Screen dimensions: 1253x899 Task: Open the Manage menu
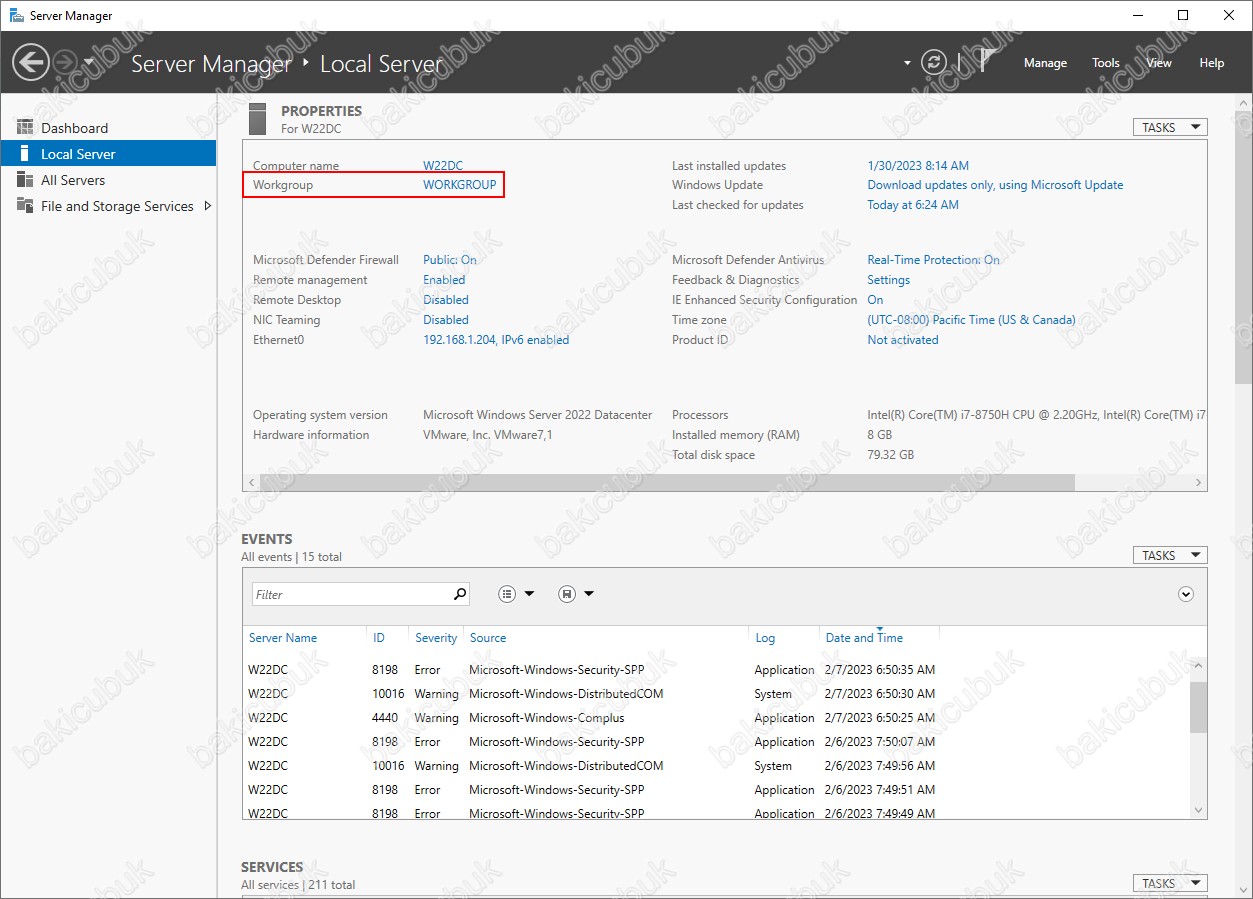click(1045, 63)
